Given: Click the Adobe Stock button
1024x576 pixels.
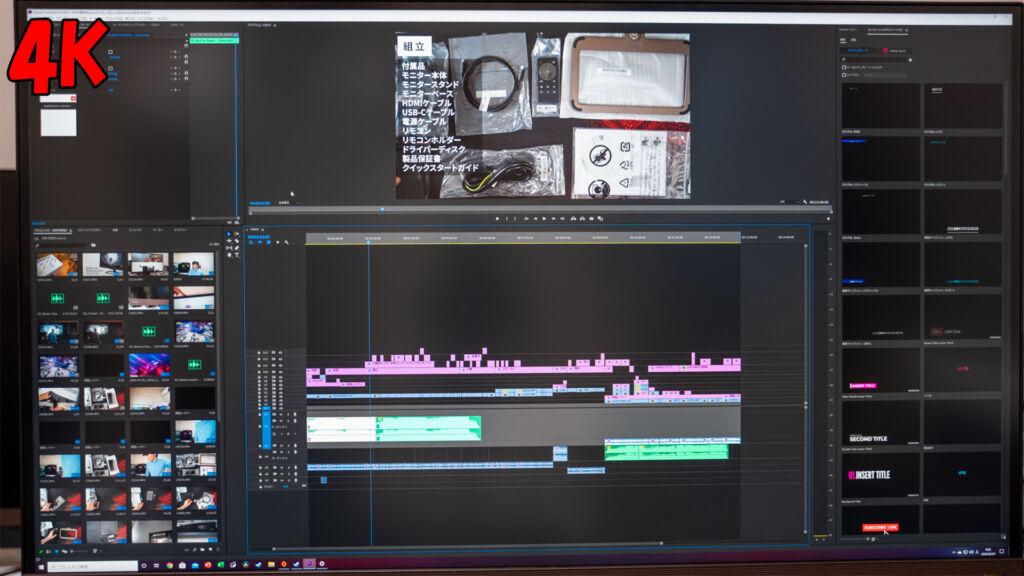Looking at the screenshot, I should pos(895,50).
